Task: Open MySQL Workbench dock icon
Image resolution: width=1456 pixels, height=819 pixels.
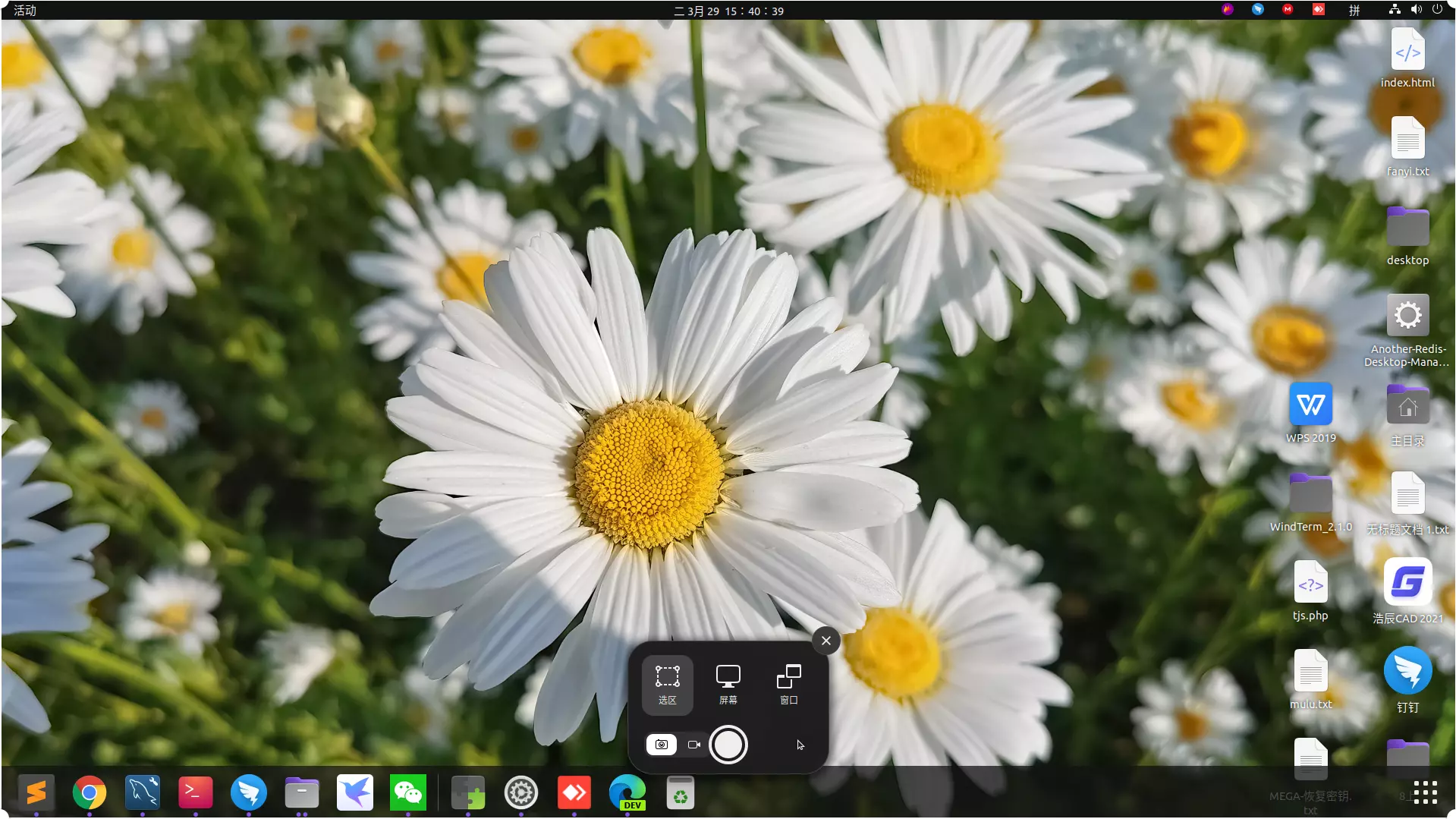Action: pyautogui.click(x=143, y=793)
